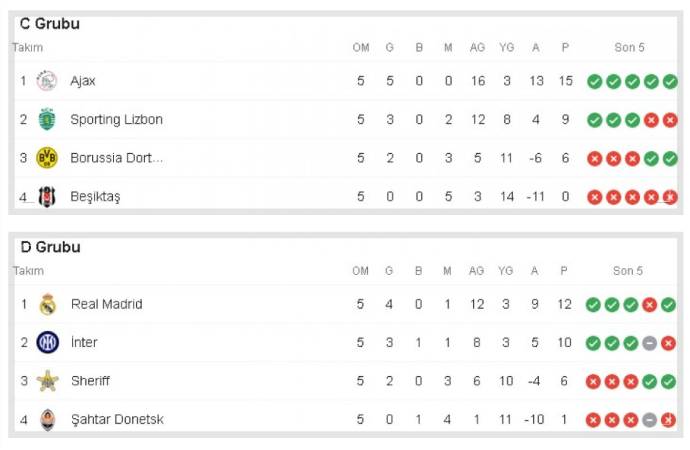Open the Real Madrid team link
The height and width of the screenshot is (450, 690).
pyautogui.click(x=106, y=304)
